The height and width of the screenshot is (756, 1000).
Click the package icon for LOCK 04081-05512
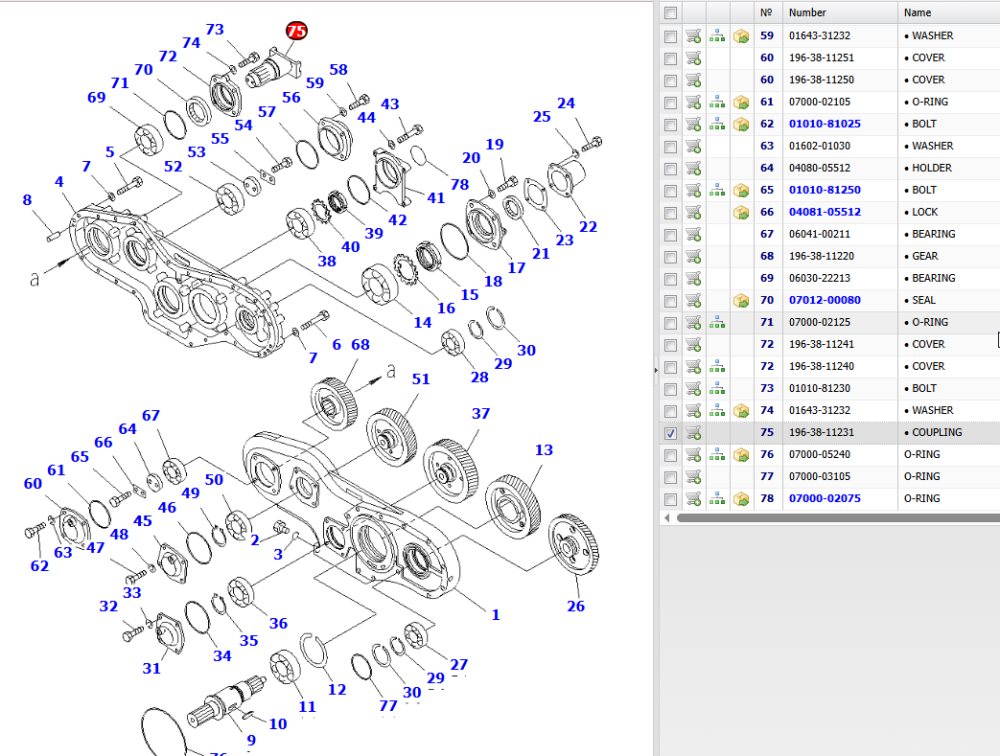pos(741,212)
